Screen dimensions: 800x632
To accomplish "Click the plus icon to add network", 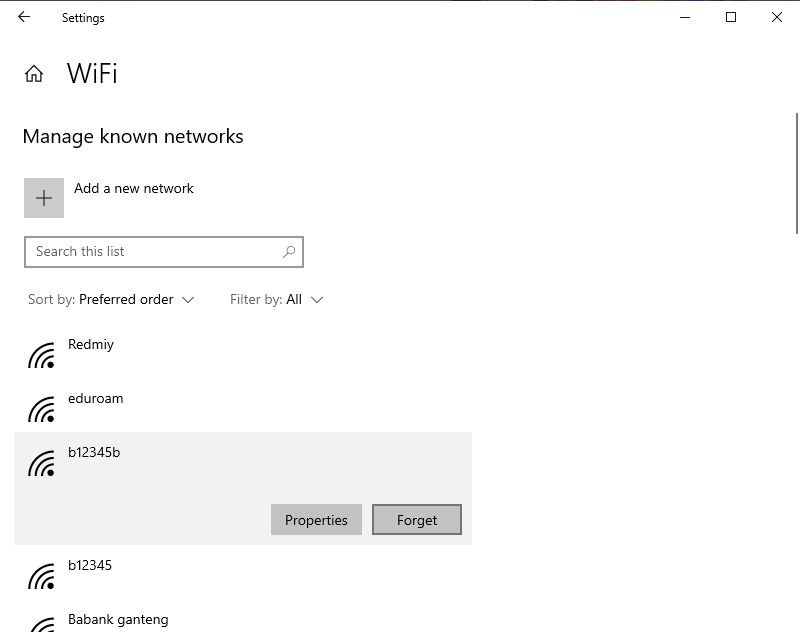I will tap(44, 198).
